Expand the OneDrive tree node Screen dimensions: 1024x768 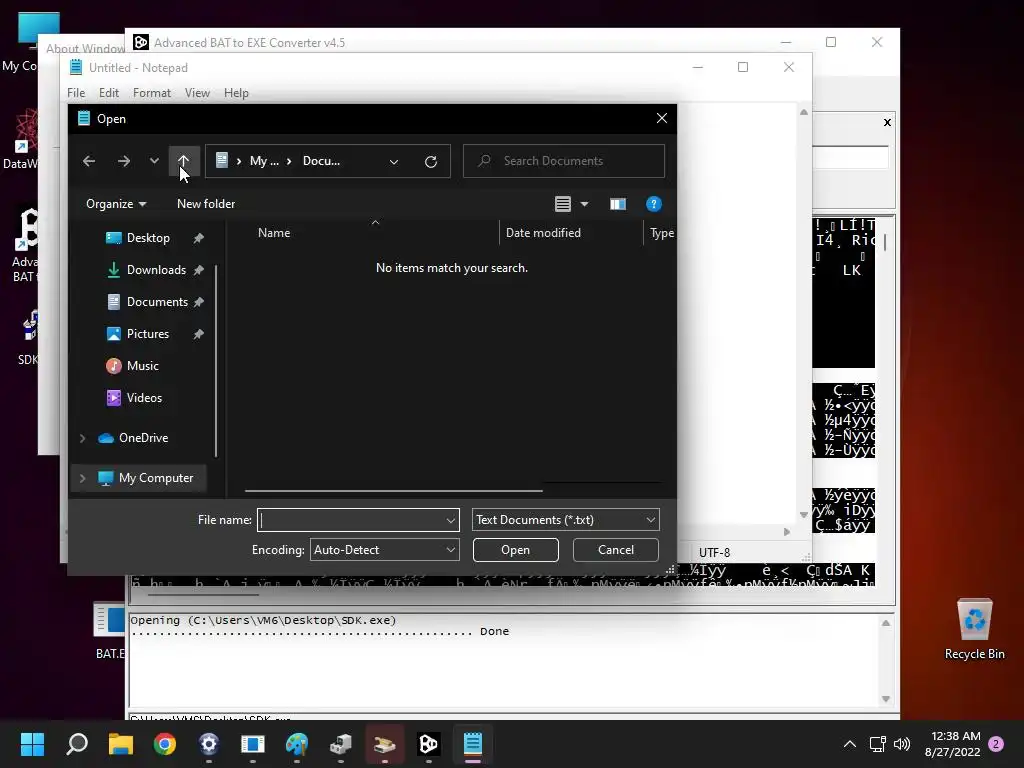tap(82, 438)
